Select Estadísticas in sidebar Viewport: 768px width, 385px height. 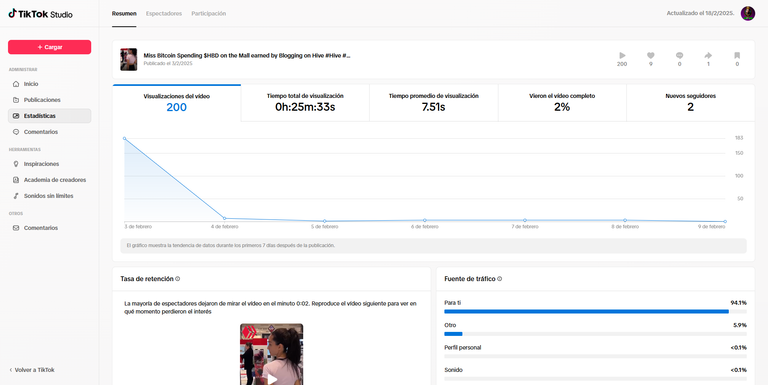49,116
